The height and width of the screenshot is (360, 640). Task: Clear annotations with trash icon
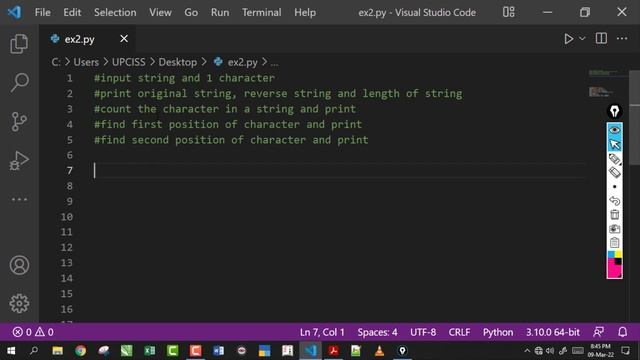614,215
